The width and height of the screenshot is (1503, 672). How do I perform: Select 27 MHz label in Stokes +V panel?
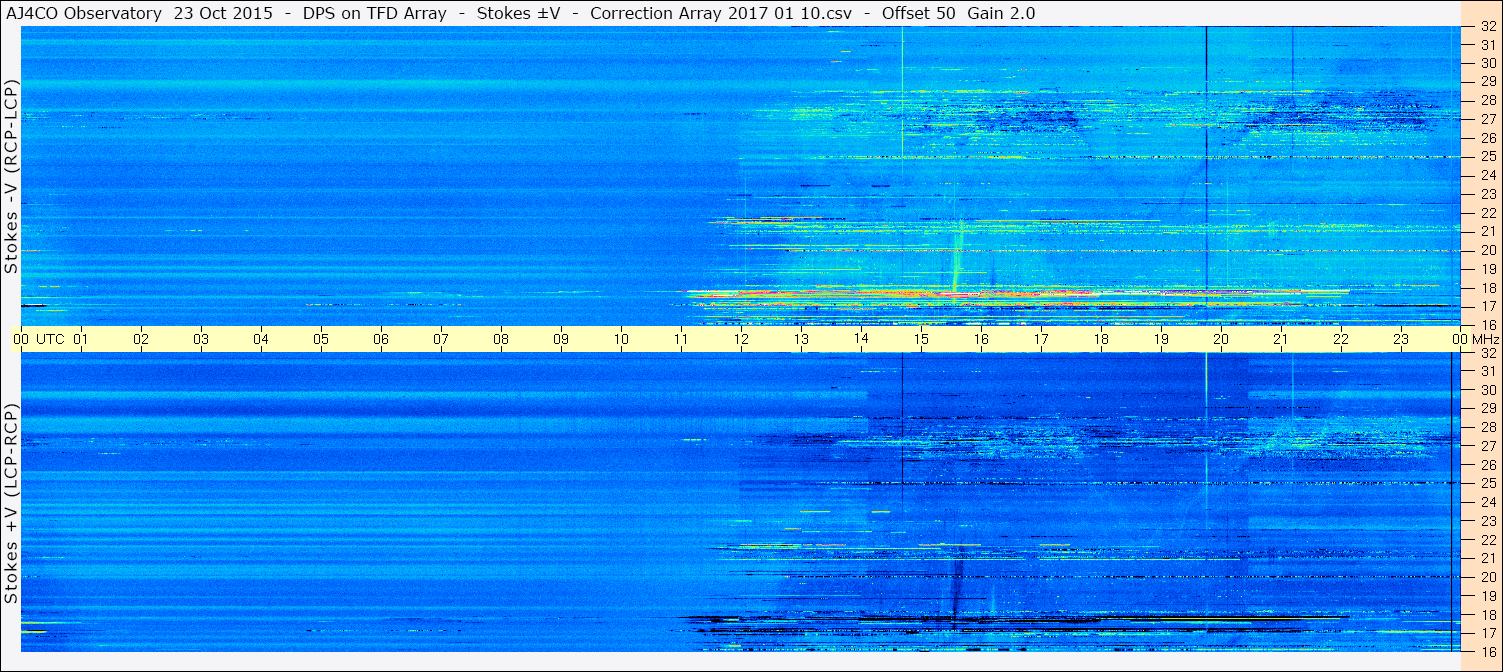1488,446
